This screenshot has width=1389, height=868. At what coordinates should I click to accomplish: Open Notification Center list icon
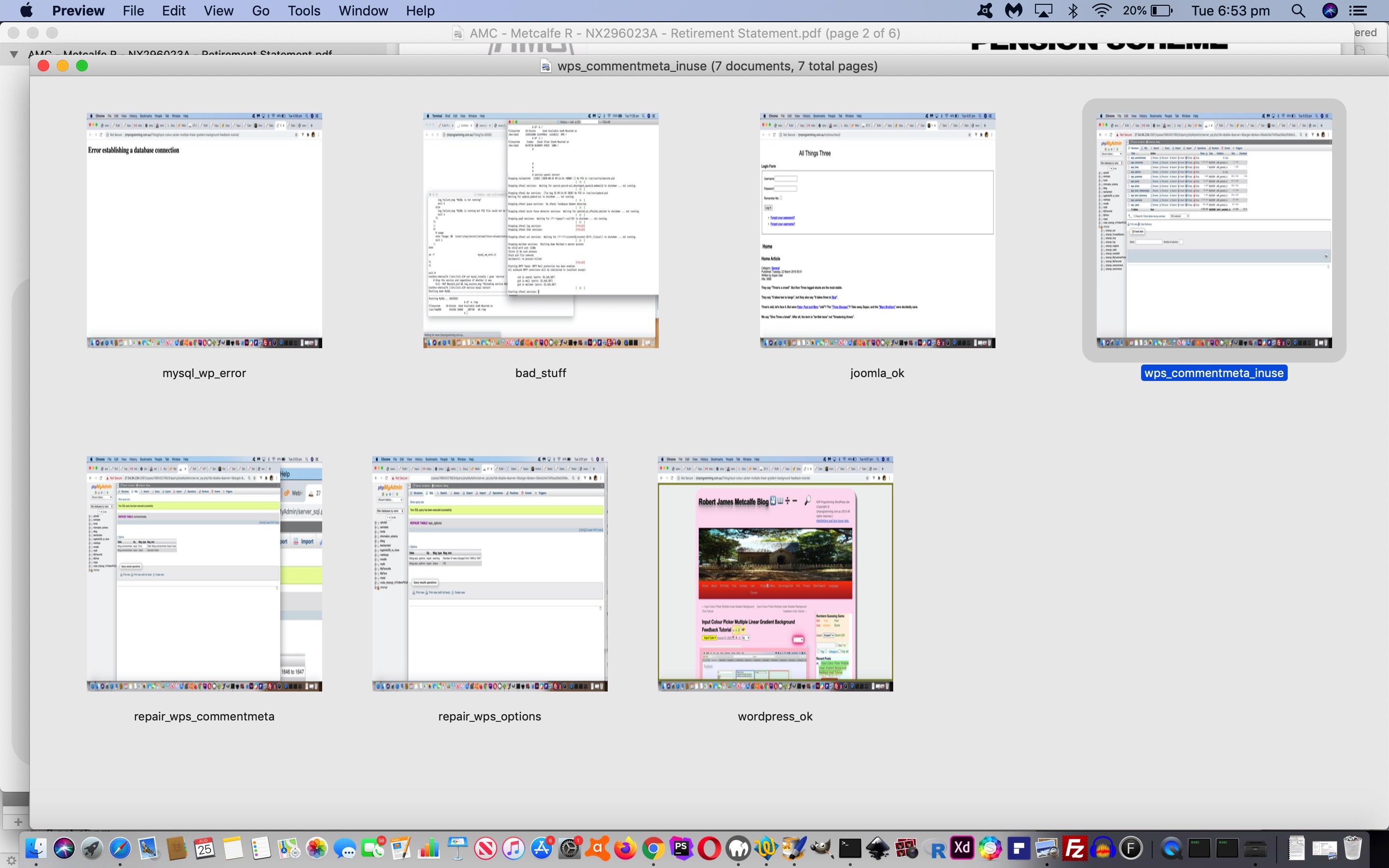[1358, 10]
